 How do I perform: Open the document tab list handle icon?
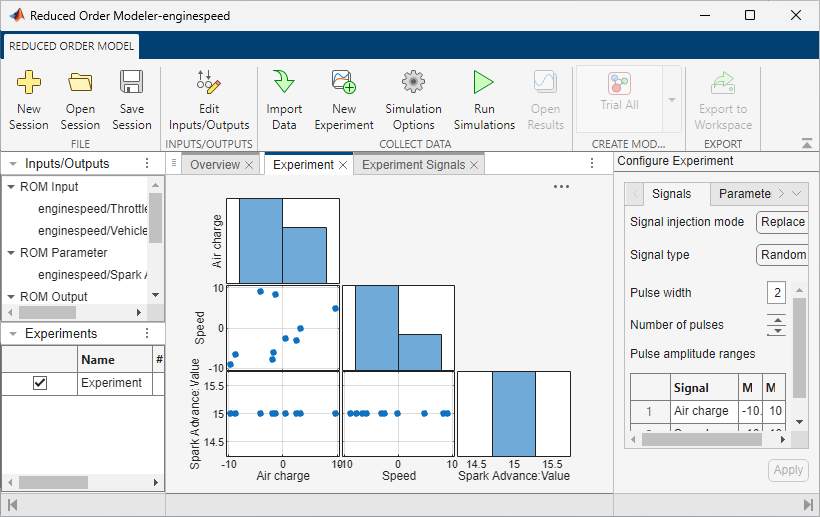click(174, 164)
